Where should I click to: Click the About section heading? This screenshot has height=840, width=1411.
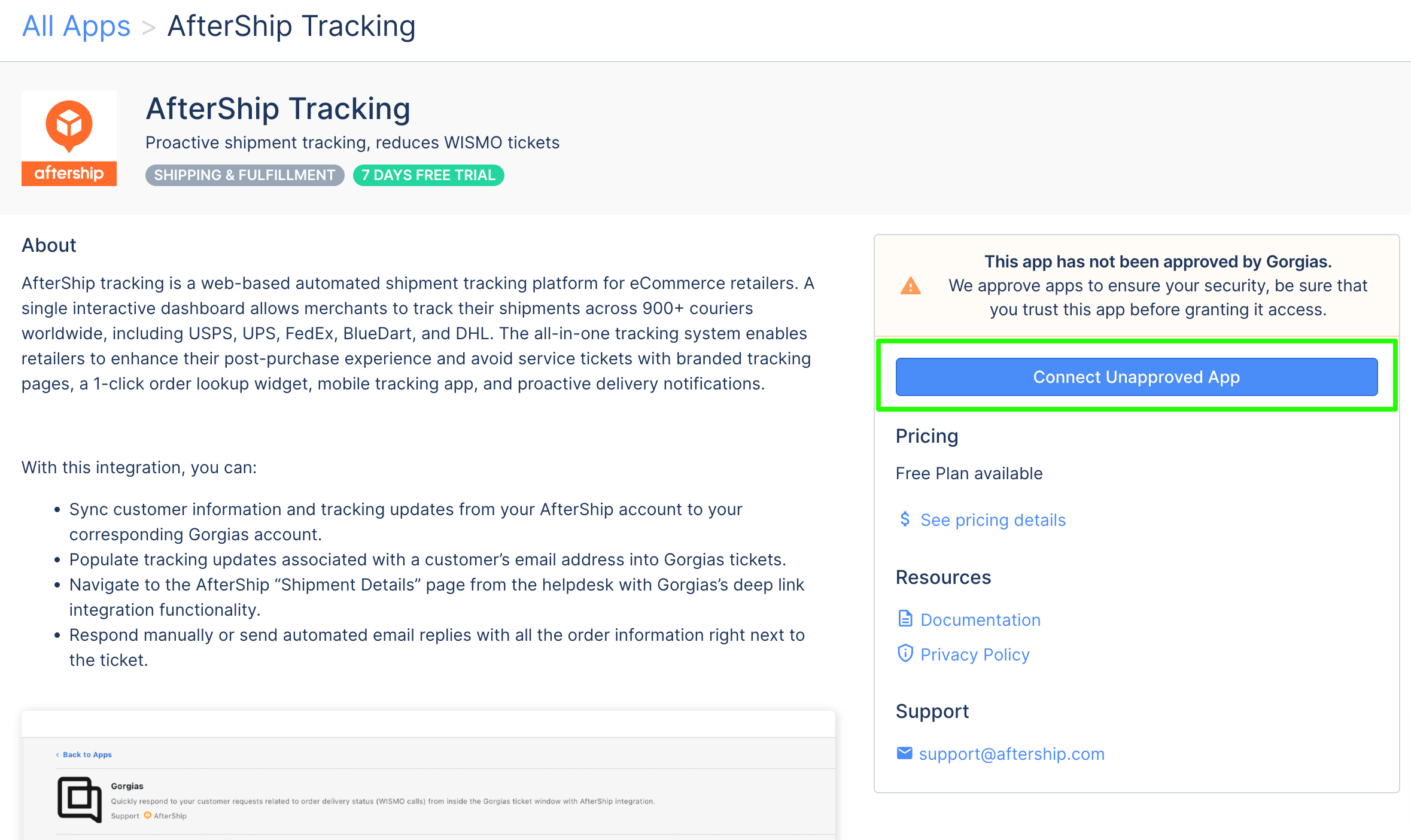click(49, 245)
